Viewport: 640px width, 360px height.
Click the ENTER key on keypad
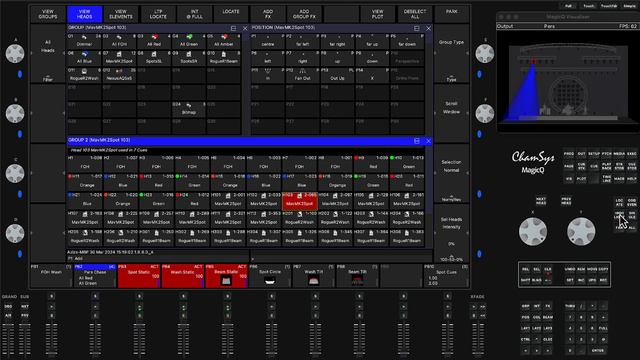point(598,351)
